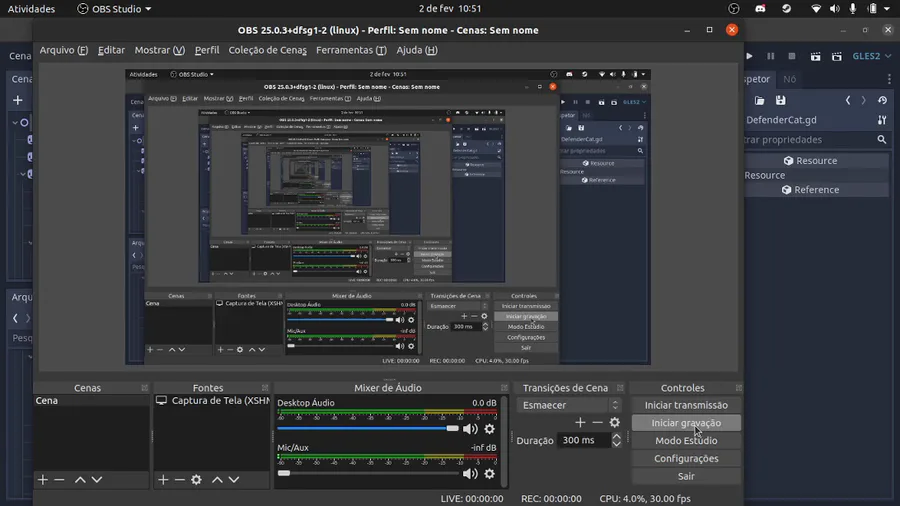Screen dimensions: 900x506
Task: Play the edited scene in Godot
Action: coord(815,56)
